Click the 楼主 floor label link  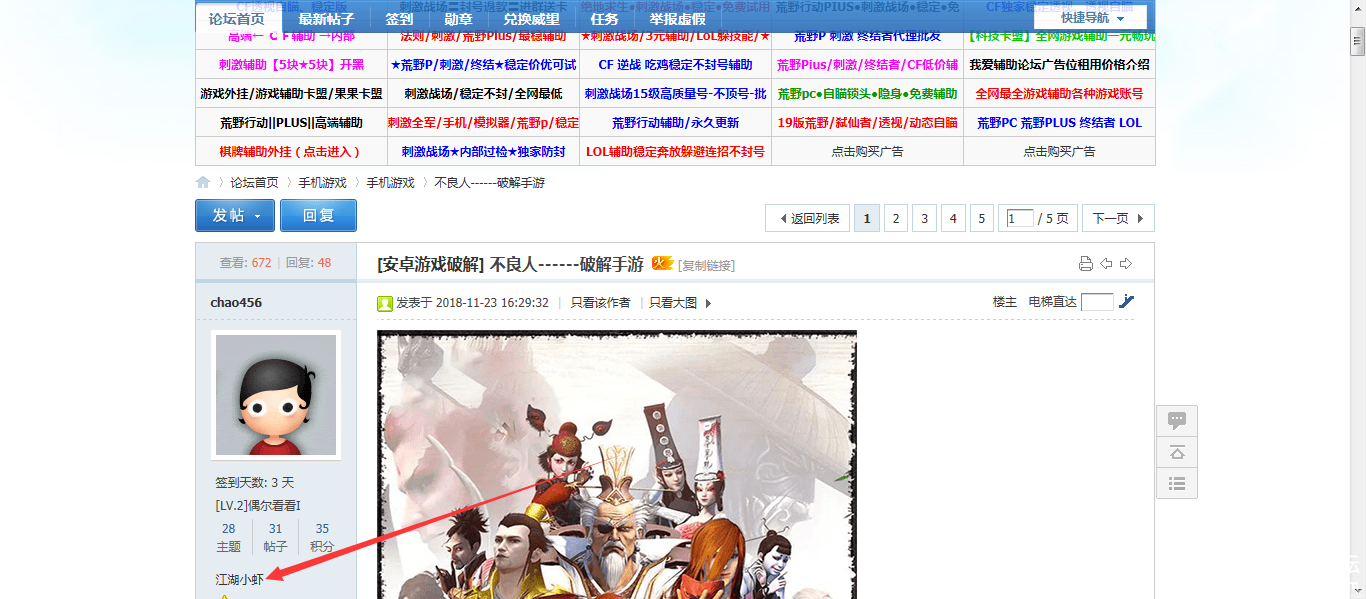(x=1005, y=302)
